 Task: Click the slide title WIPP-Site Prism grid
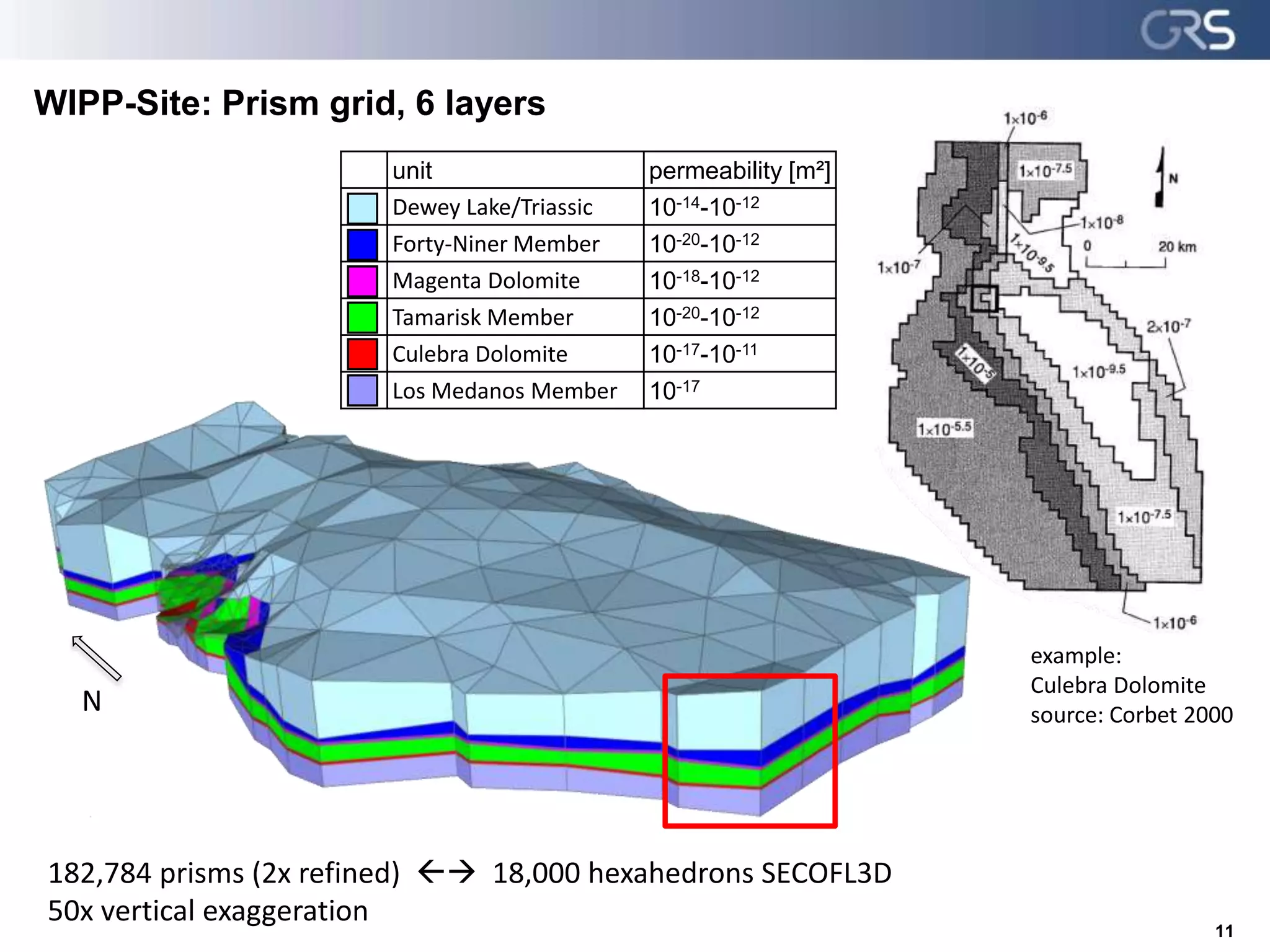point(289,103)
